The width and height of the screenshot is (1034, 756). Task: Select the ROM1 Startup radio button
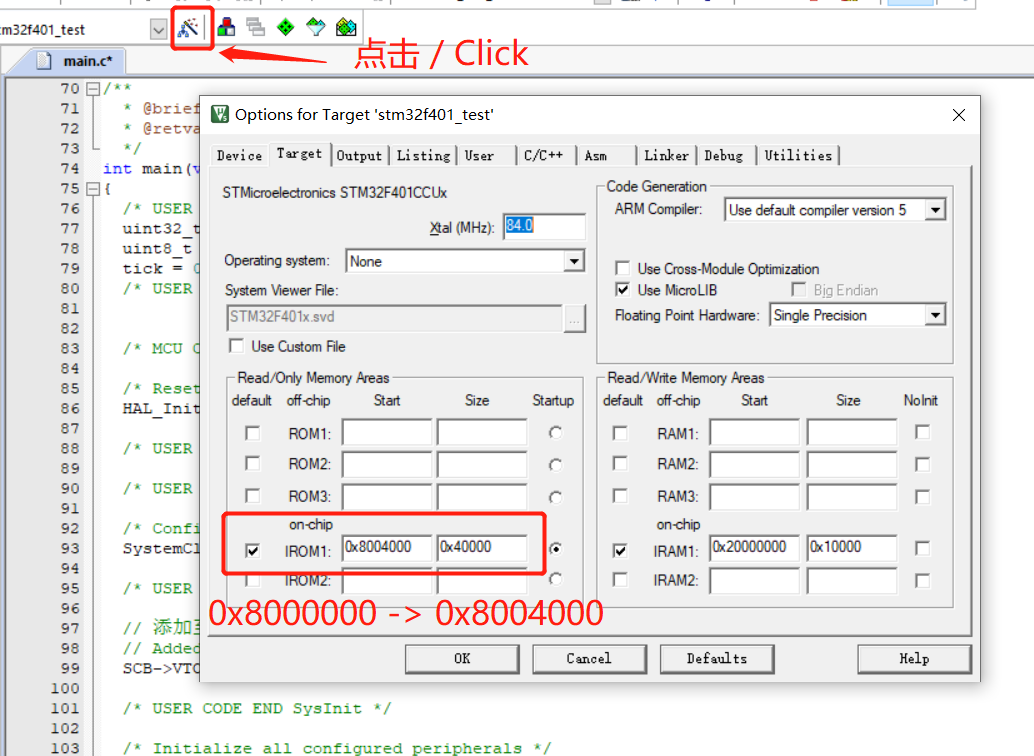coord(556,433)
